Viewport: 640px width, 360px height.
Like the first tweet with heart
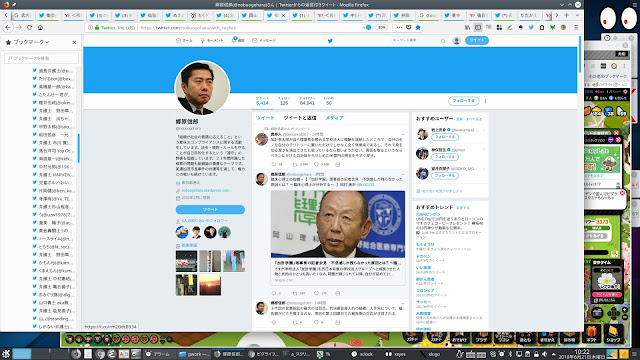point(316,164)
